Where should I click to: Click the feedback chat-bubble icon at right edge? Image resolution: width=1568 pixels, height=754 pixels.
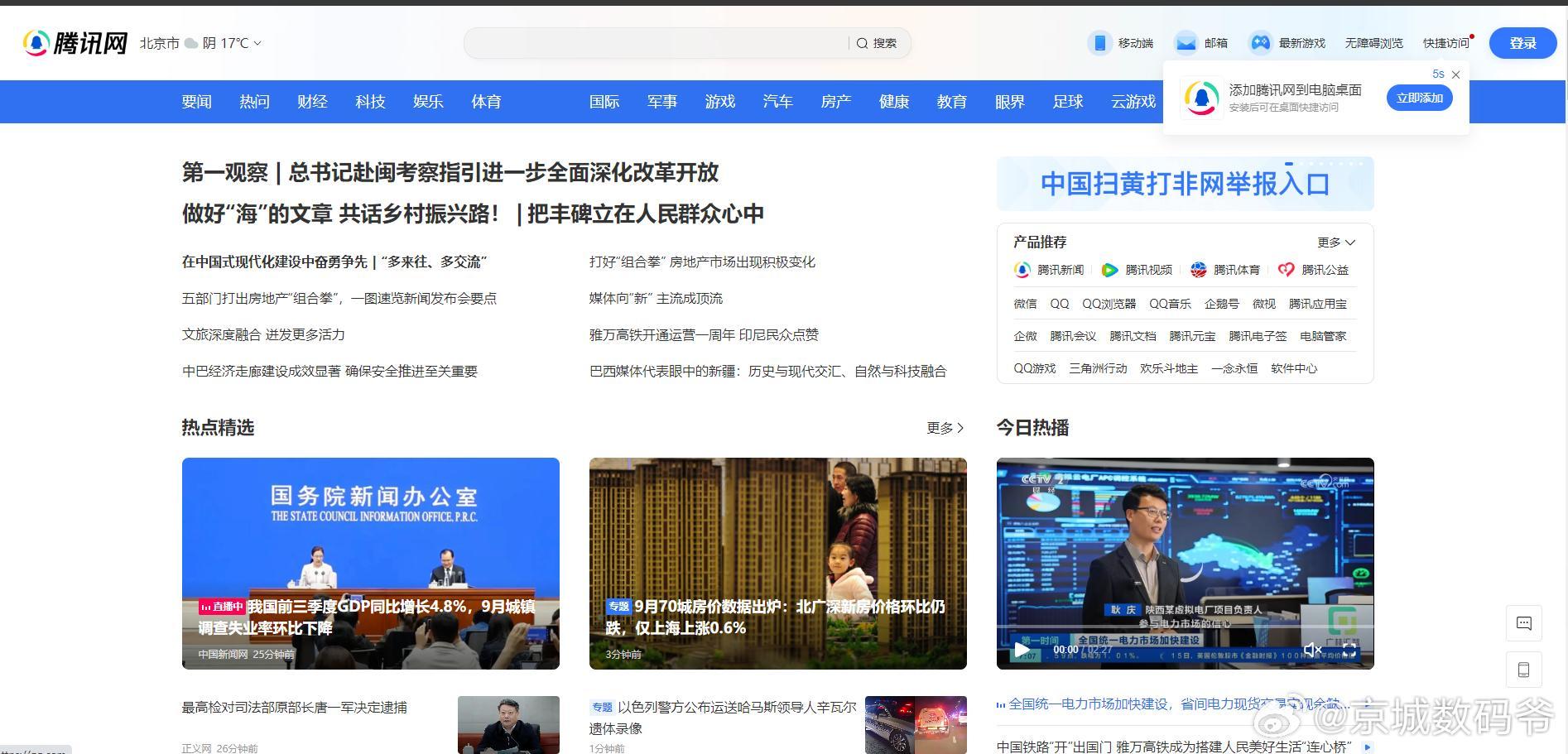1524,623
